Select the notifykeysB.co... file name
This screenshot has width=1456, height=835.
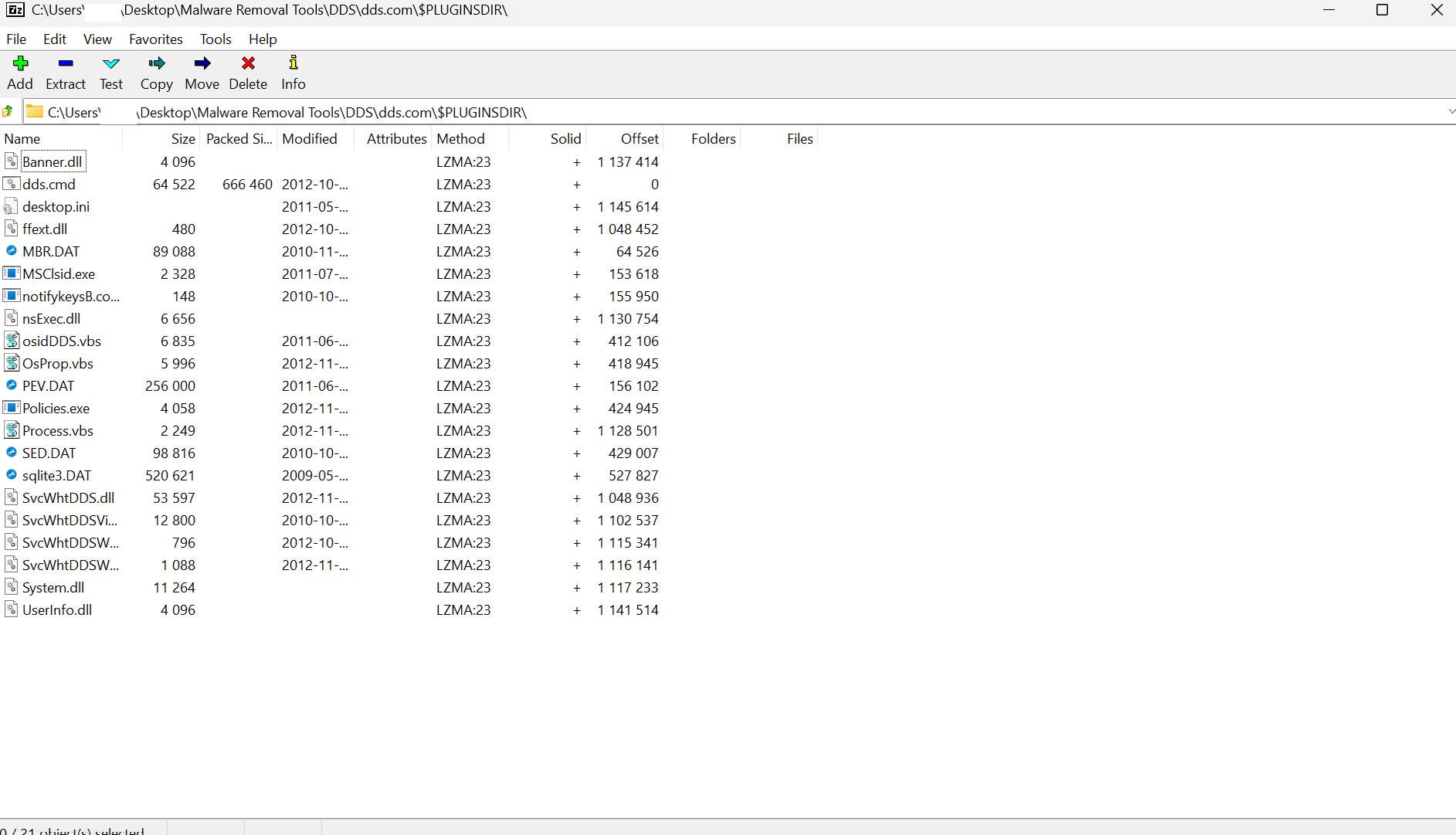point(71,296)
